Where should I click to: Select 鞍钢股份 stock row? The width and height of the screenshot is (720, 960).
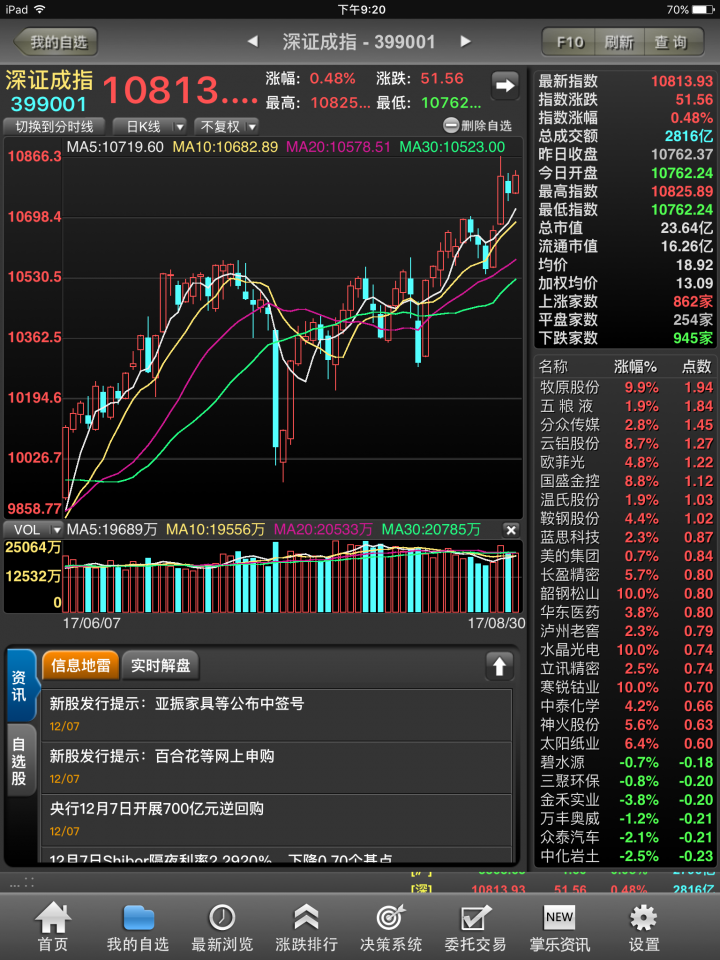click(626, 519)
